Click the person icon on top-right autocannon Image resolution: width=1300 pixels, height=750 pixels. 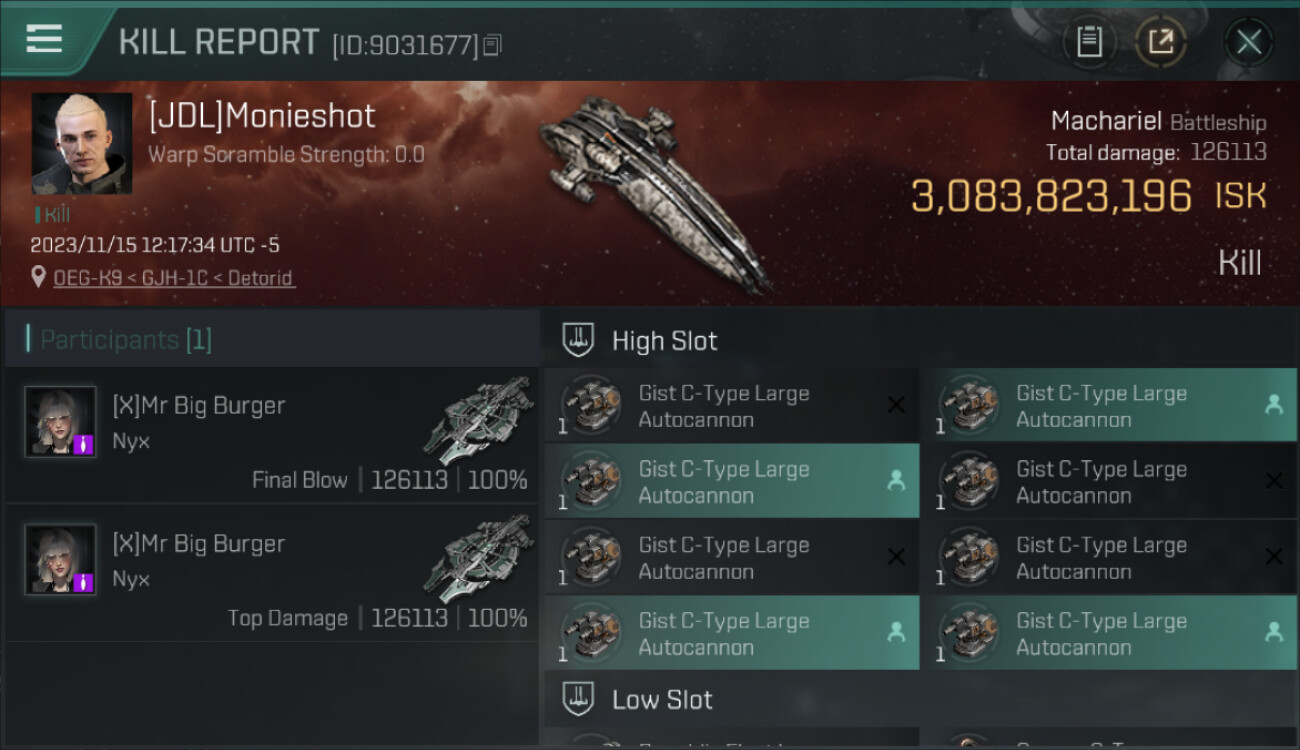[x=1273, y=404]
